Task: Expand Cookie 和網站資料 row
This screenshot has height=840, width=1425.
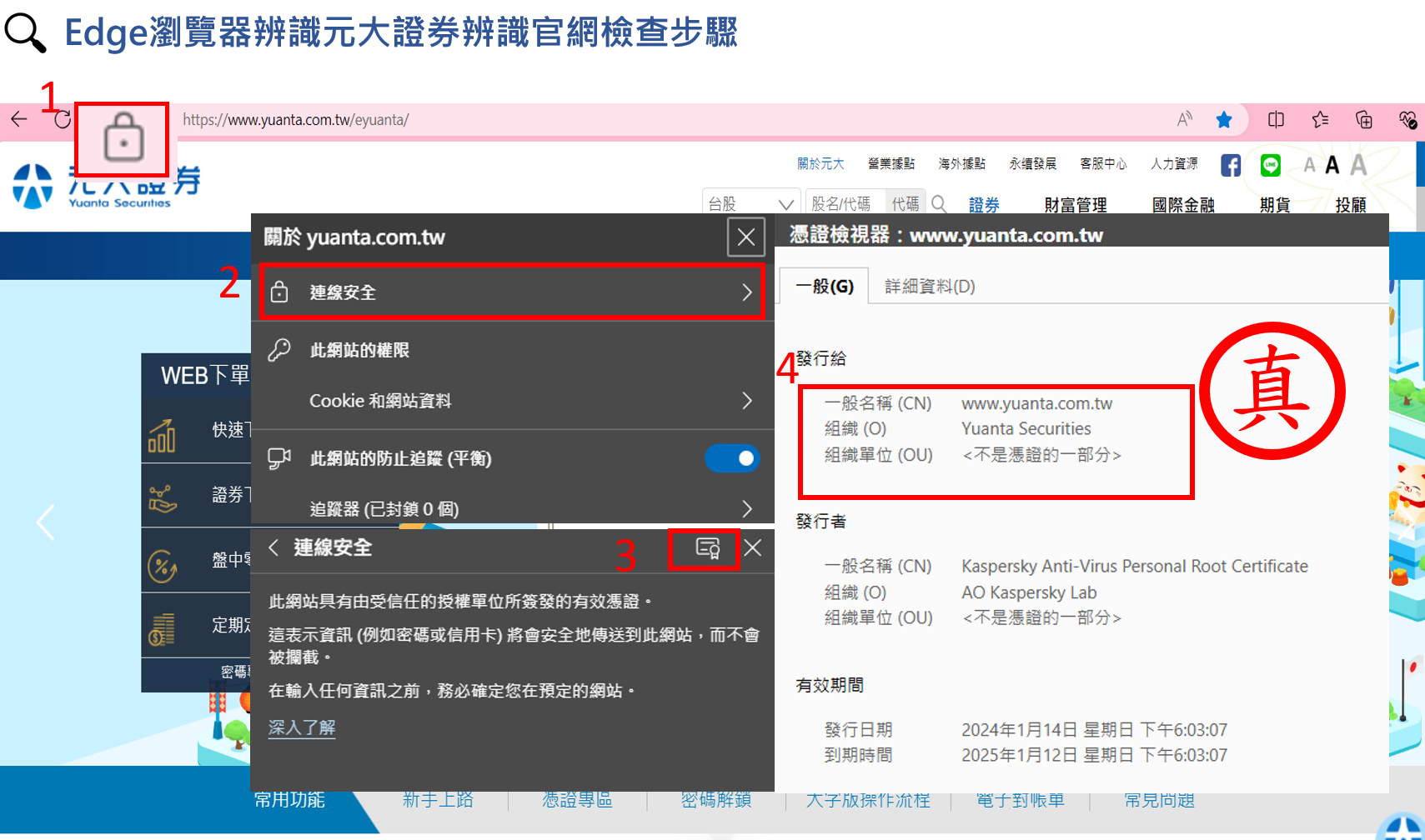Action: (512, 401)
